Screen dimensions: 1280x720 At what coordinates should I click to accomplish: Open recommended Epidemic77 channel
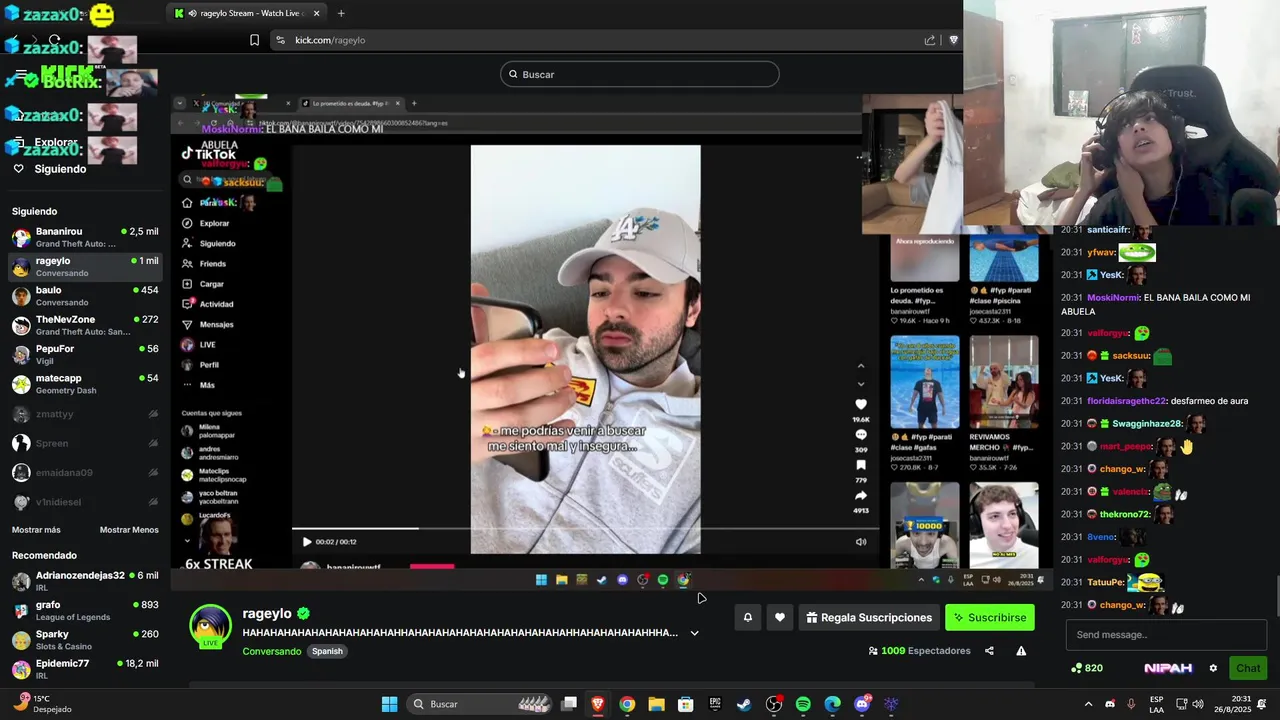85,669
